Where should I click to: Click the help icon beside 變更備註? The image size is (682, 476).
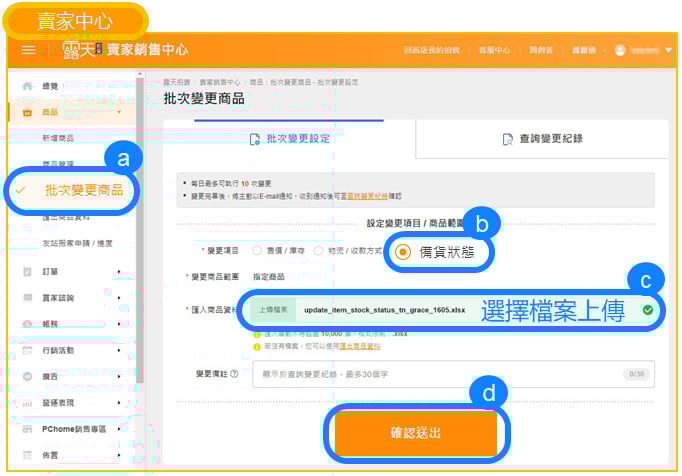tap(234, 374)
